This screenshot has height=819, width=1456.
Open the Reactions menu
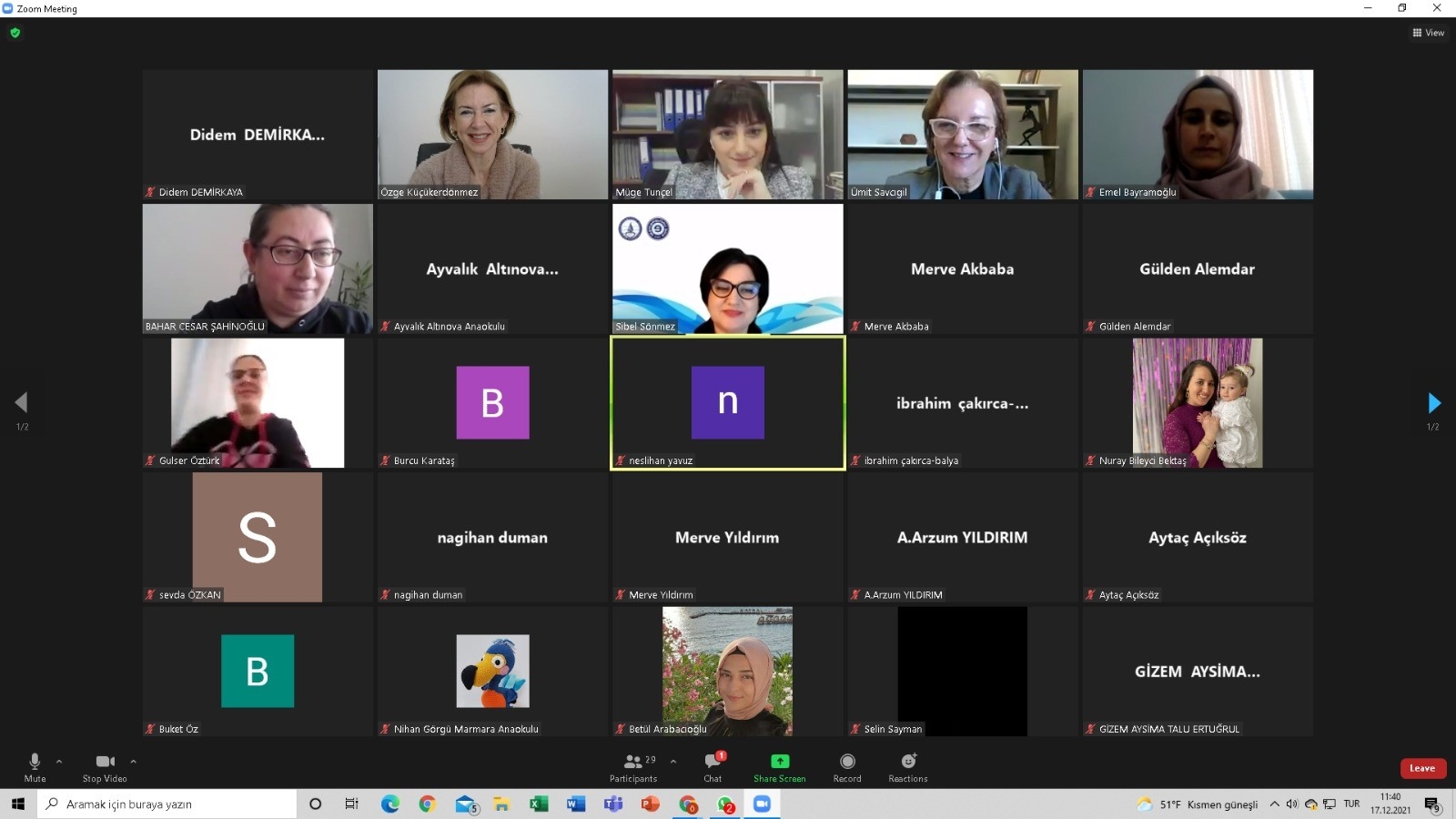pos(908,766)
